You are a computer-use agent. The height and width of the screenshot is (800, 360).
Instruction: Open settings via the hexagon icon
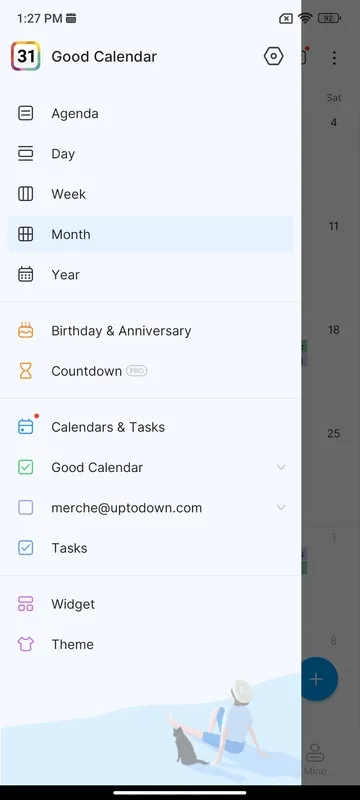(x=273, y=56)
